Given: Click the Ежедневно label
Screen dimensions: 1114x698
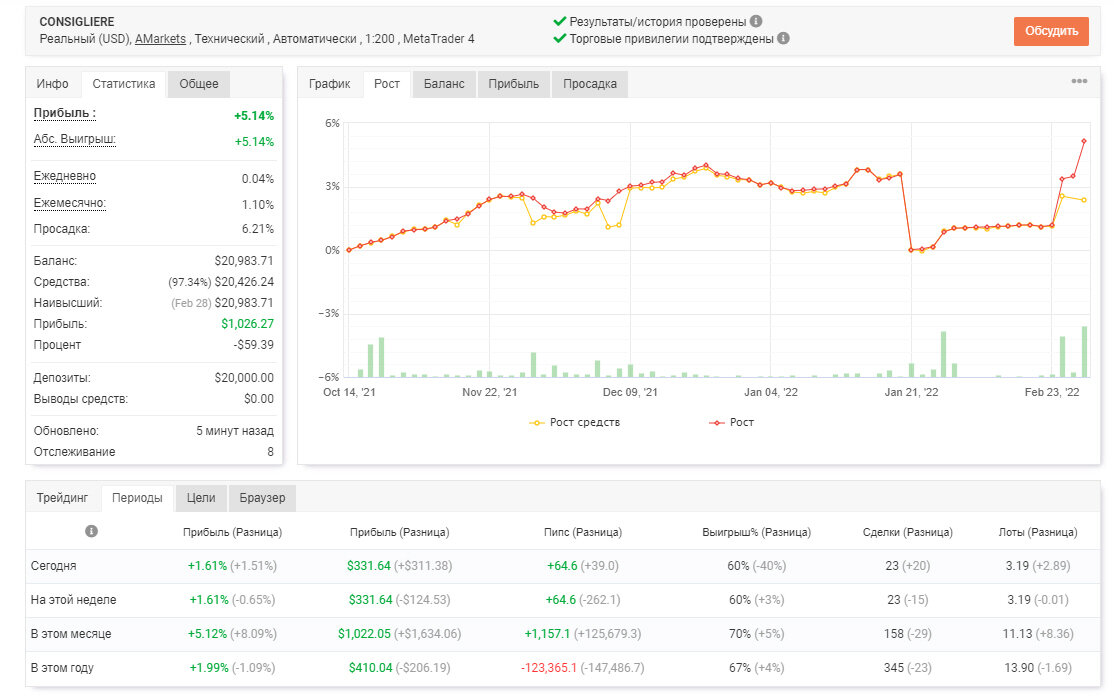Looking at the screenshot, I should click(65, 176).
